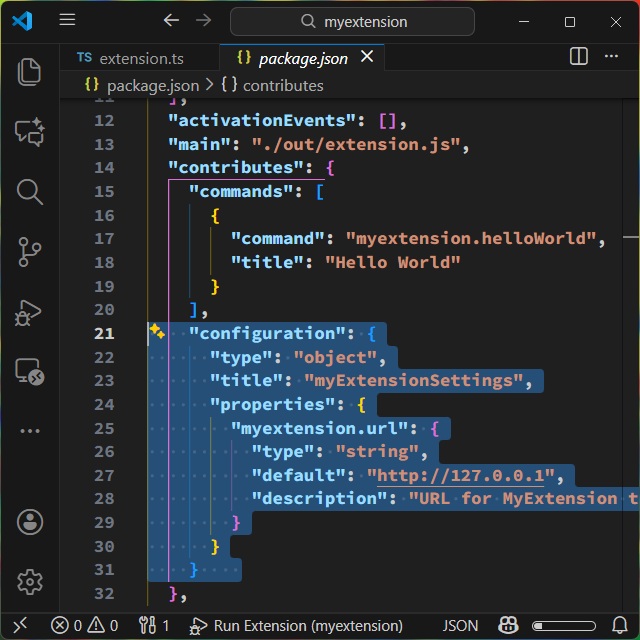Screen dimensions: 640x640
Task: Open the Explorer view in activity bar
Action: pyautogui.click(x=29, y=71)
